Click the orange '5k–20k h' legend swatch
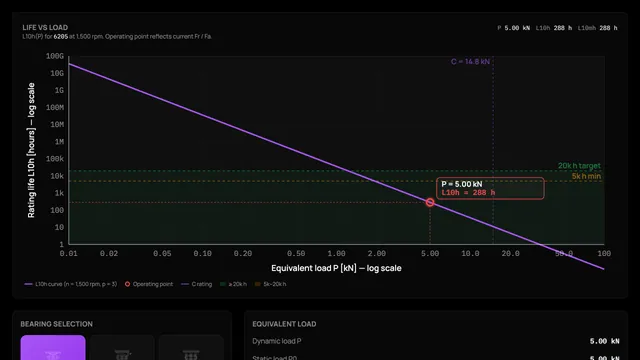 [258, 284]
